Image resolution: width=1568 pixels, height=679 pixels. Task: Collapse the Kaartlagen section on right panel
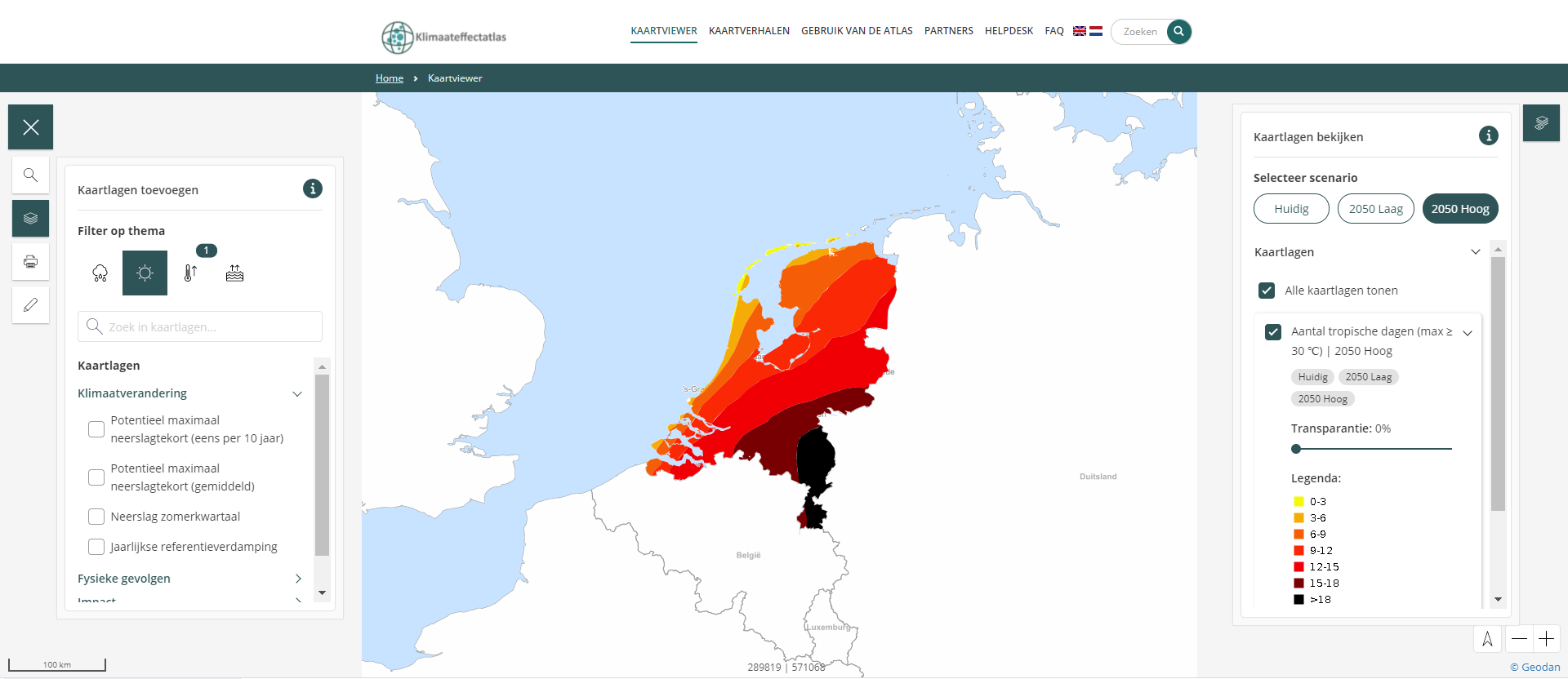tap(1475, 252)
